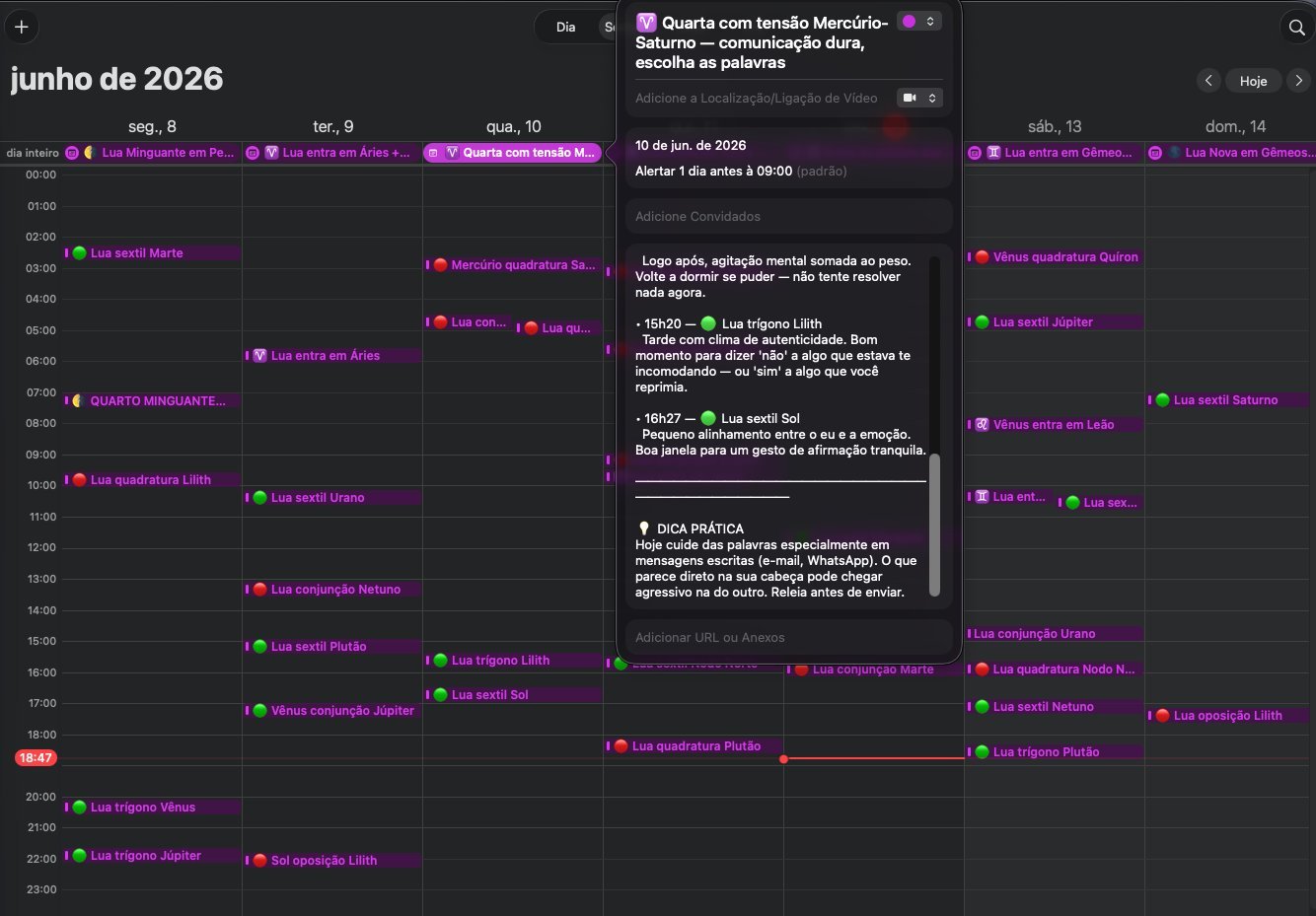
Task: Edit the event date 10 de jun. de 2026
Action: coord(691,145)
